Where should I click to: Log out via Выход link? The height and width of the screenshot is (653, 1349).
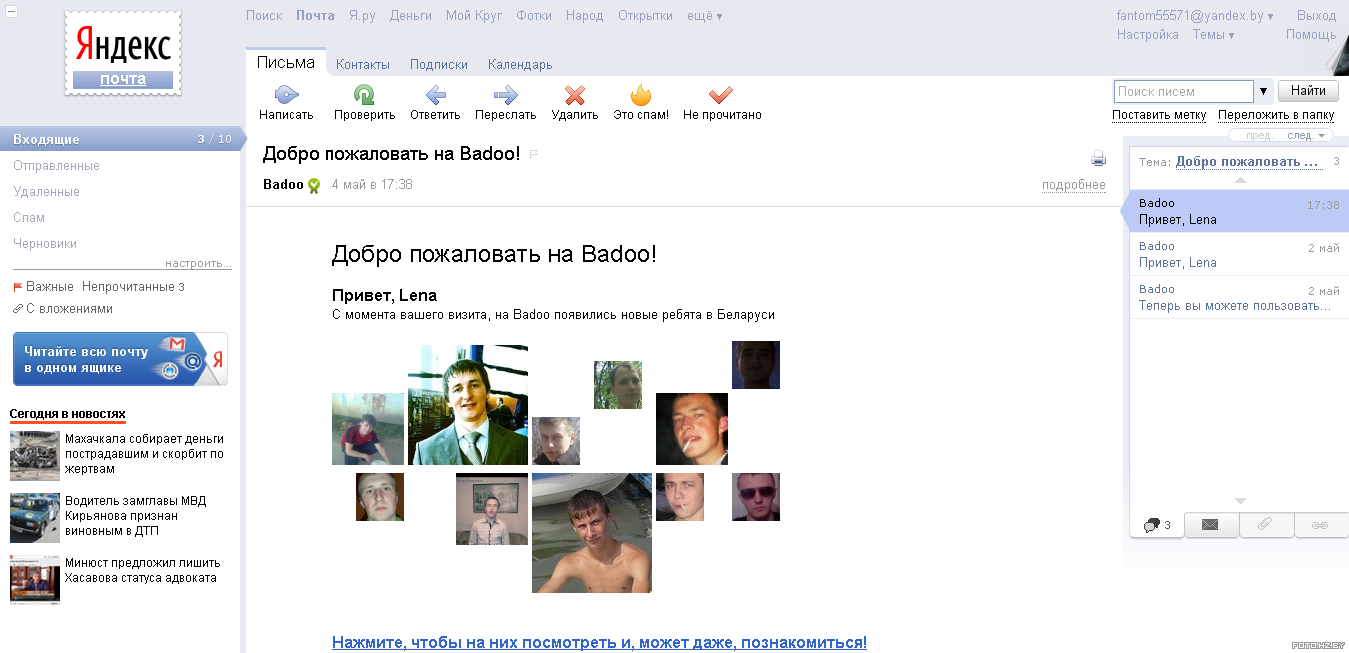[x=1316, y=16]
